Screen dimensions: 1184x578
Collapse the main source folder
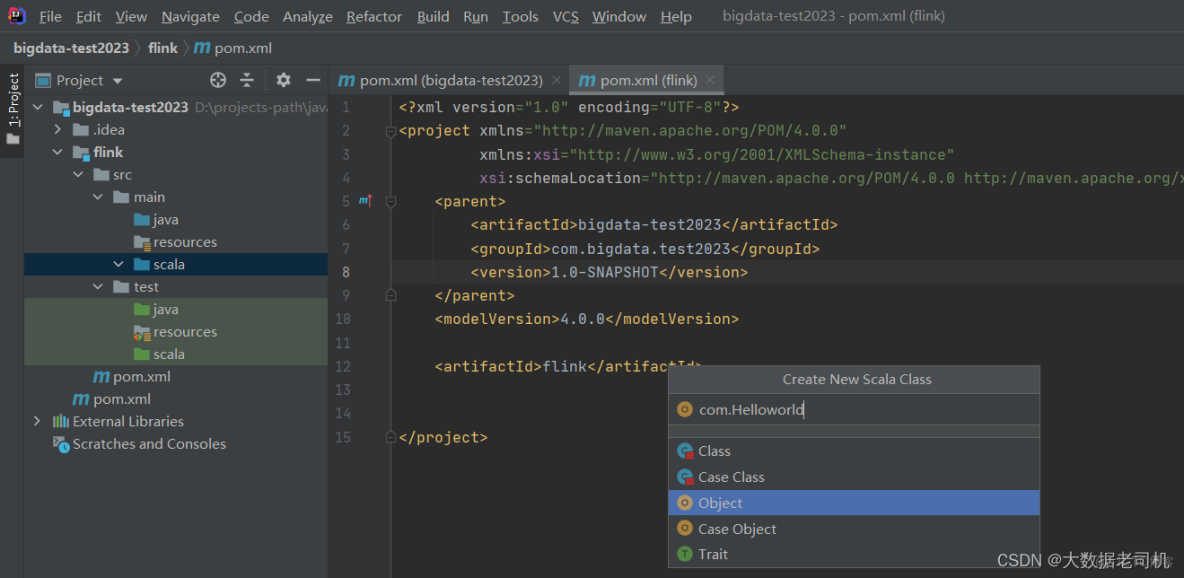(x=97, y=196)
